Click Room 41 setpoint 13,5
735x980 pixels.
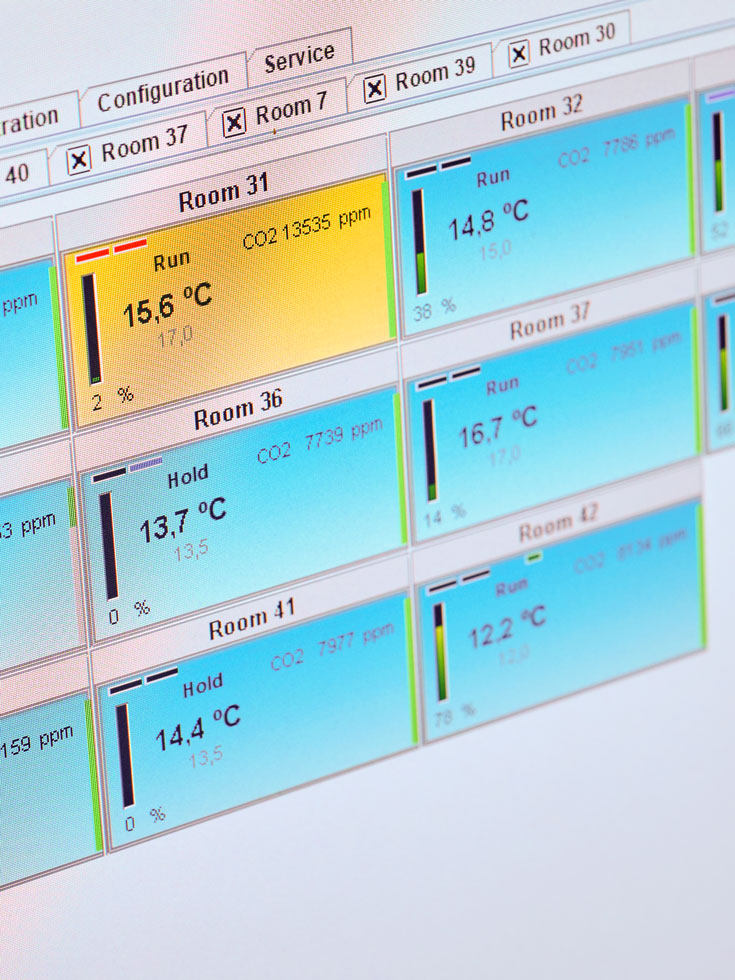[206, 758]
